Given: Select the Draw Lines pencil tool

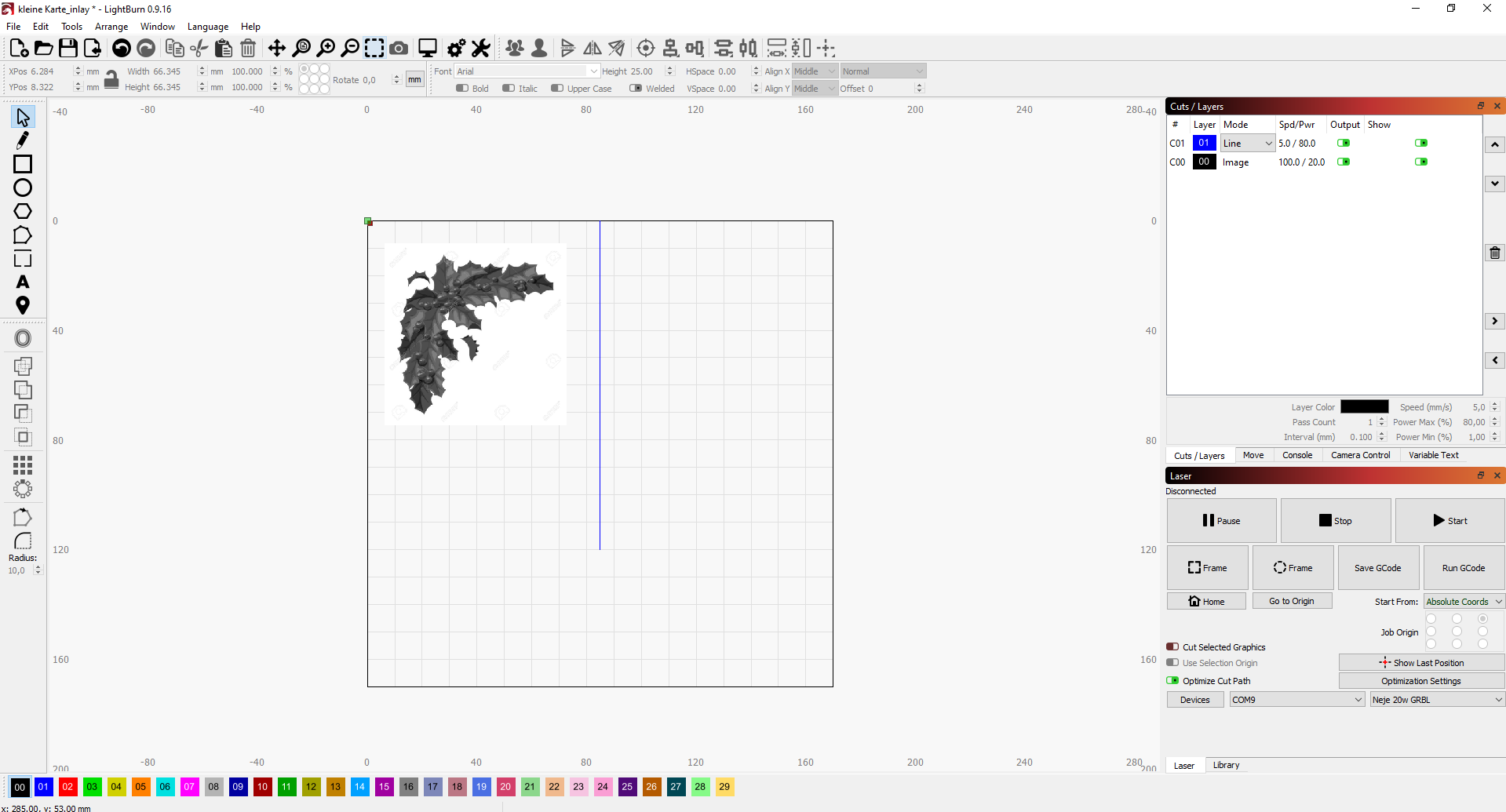Looking at the screenshot, I should (23, 140).
